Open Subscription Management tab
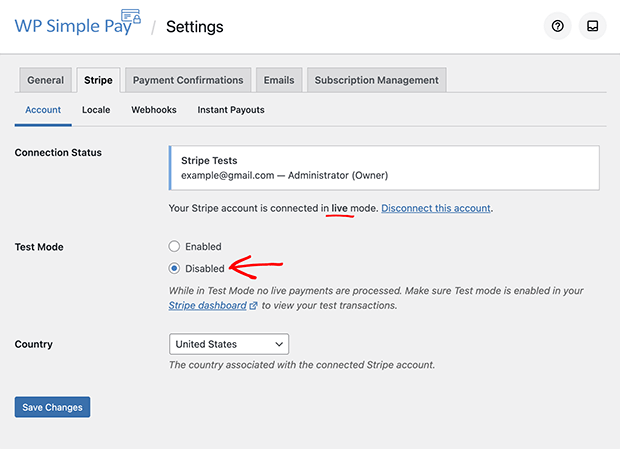Screen dimensions: 620x449 pyautogui.click(x=376, y=80)
